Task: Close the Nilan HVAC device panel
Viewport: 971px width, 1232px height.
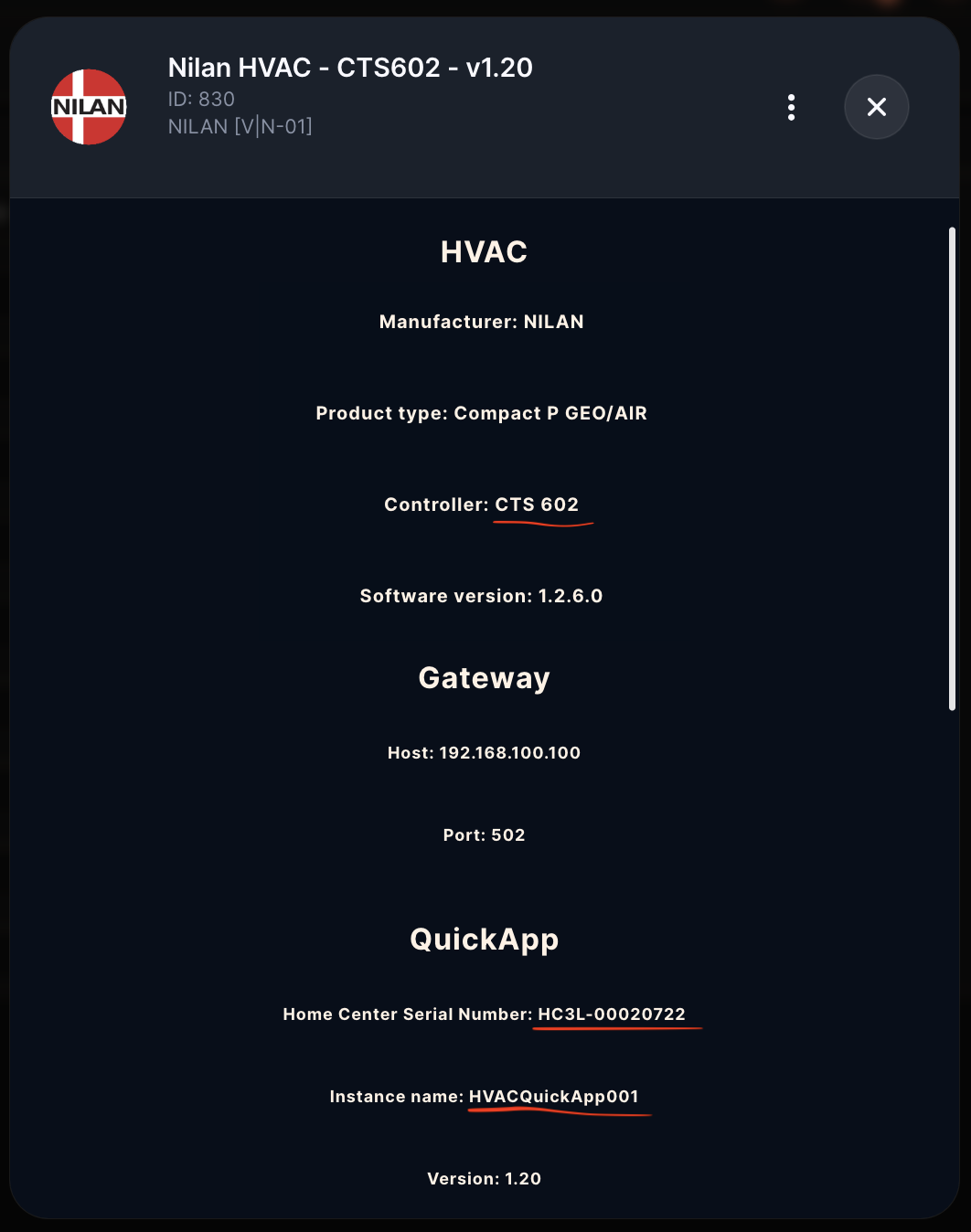Action: tap(876, 107)
